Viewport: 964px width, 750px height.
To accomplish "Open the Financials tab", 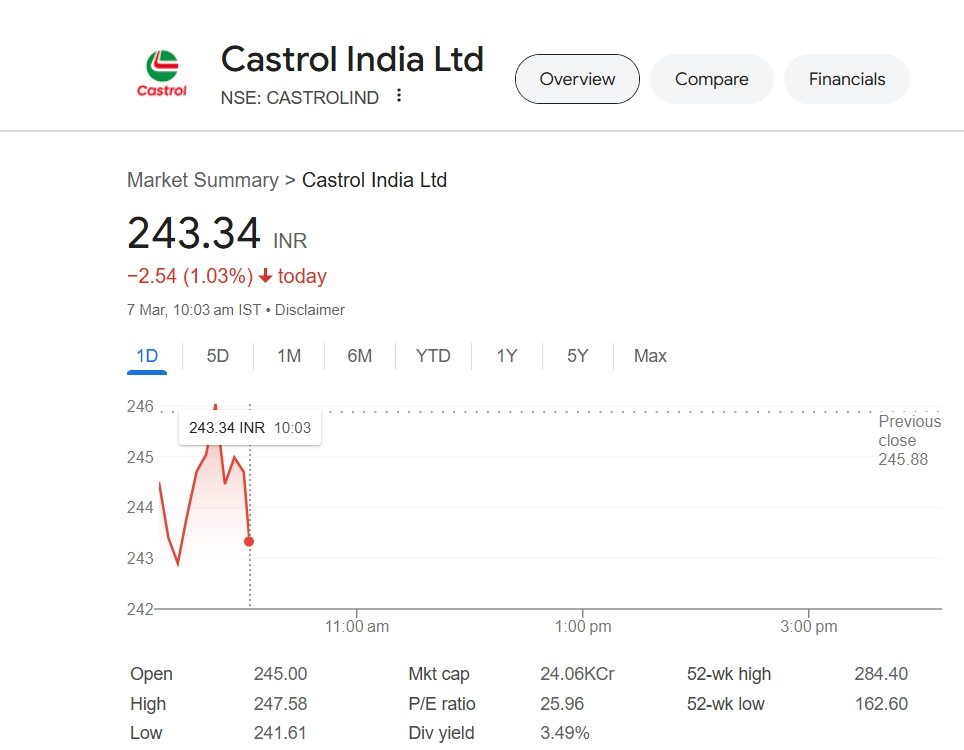I will click(x=846, y=79).
